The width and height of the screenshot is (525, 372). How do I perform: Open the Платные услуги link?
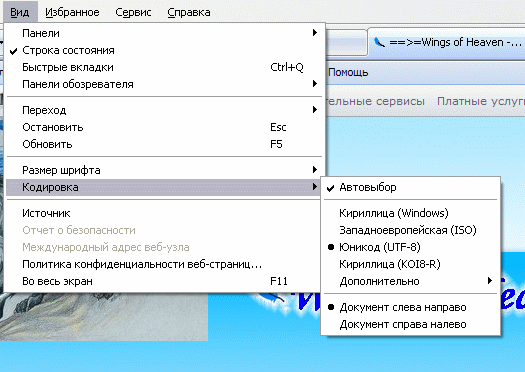(481, 101)
